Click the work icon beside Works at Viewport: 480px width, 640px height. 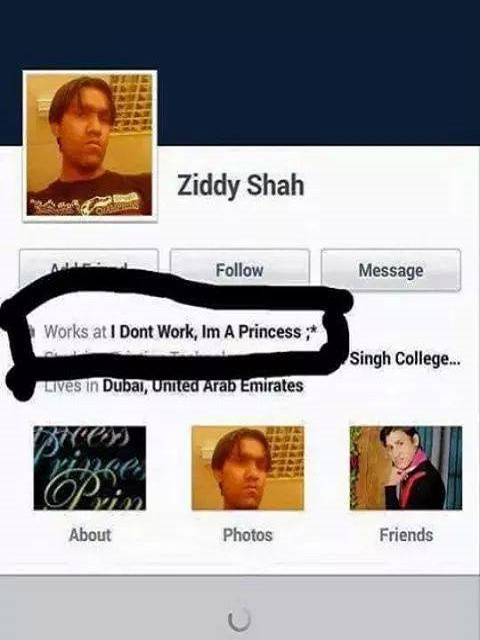pos(30,329)
